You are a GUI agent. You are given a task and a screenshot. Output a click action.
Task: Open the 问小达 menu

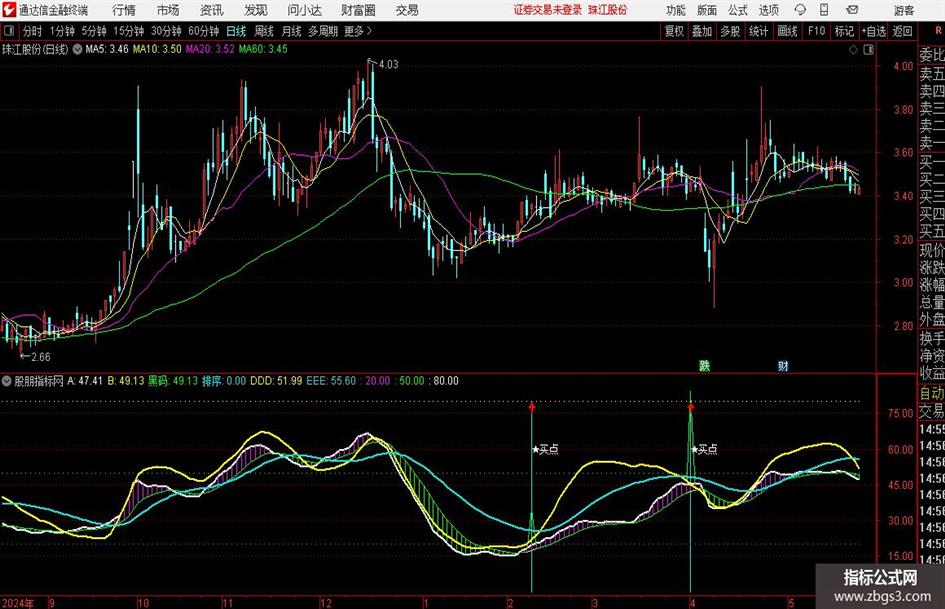pyautogui.click(x=304, y=10)
